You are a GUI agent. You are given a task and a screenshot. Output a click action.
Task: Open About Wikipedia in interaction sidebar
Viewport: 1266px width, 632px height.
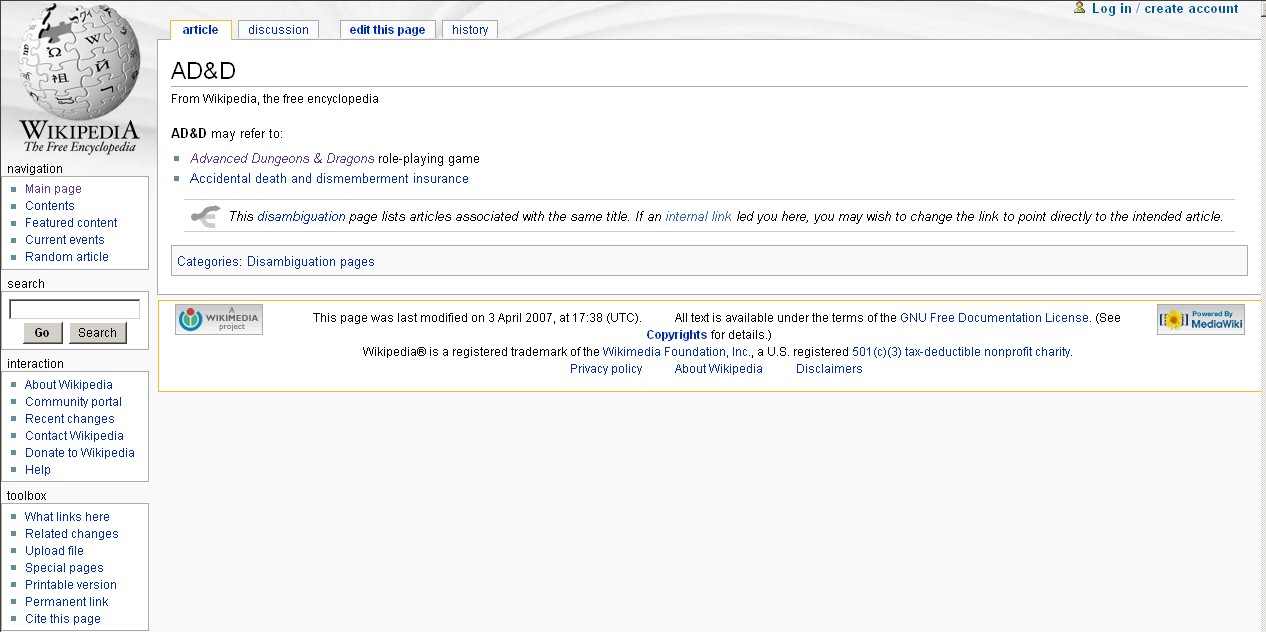(69, 385)
